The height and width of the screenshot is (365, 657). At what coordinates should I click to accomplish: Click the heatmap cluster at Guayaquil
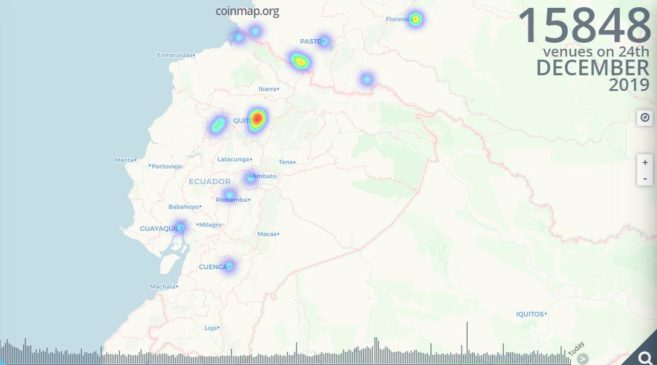pos(180,227)
